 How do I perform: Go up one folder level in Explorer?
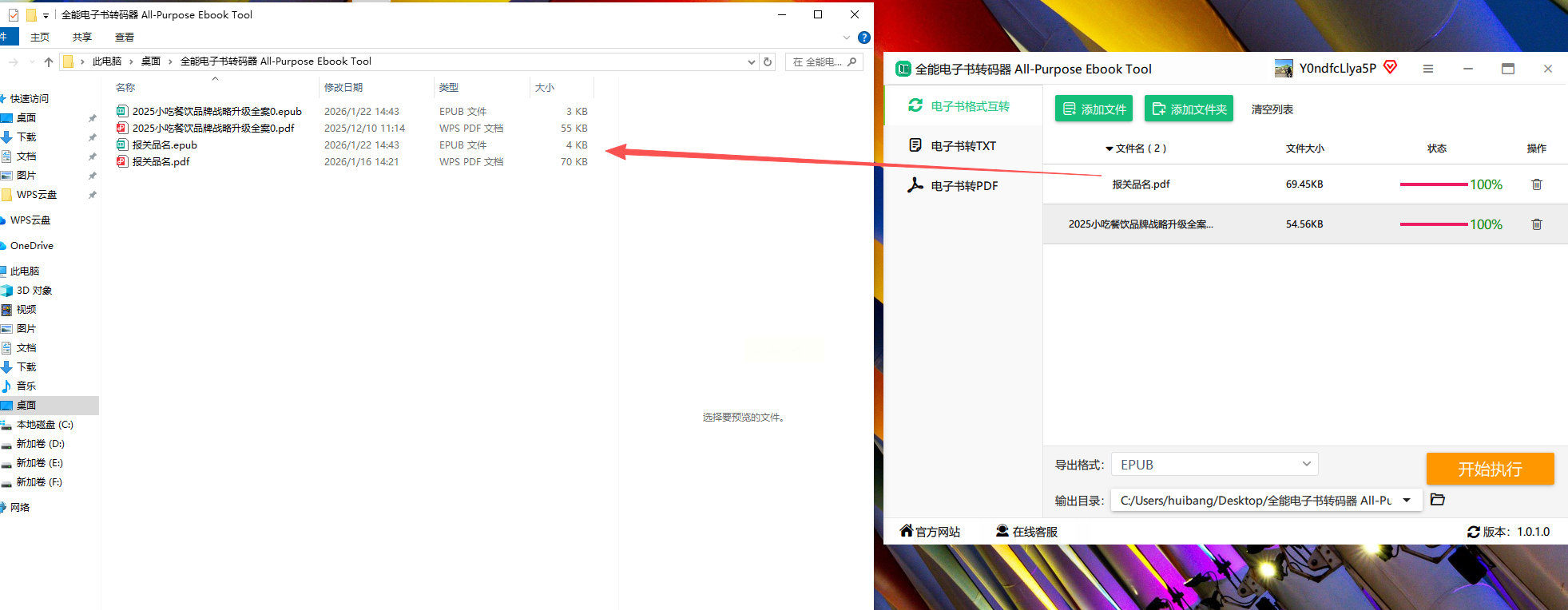coord(49,61)
